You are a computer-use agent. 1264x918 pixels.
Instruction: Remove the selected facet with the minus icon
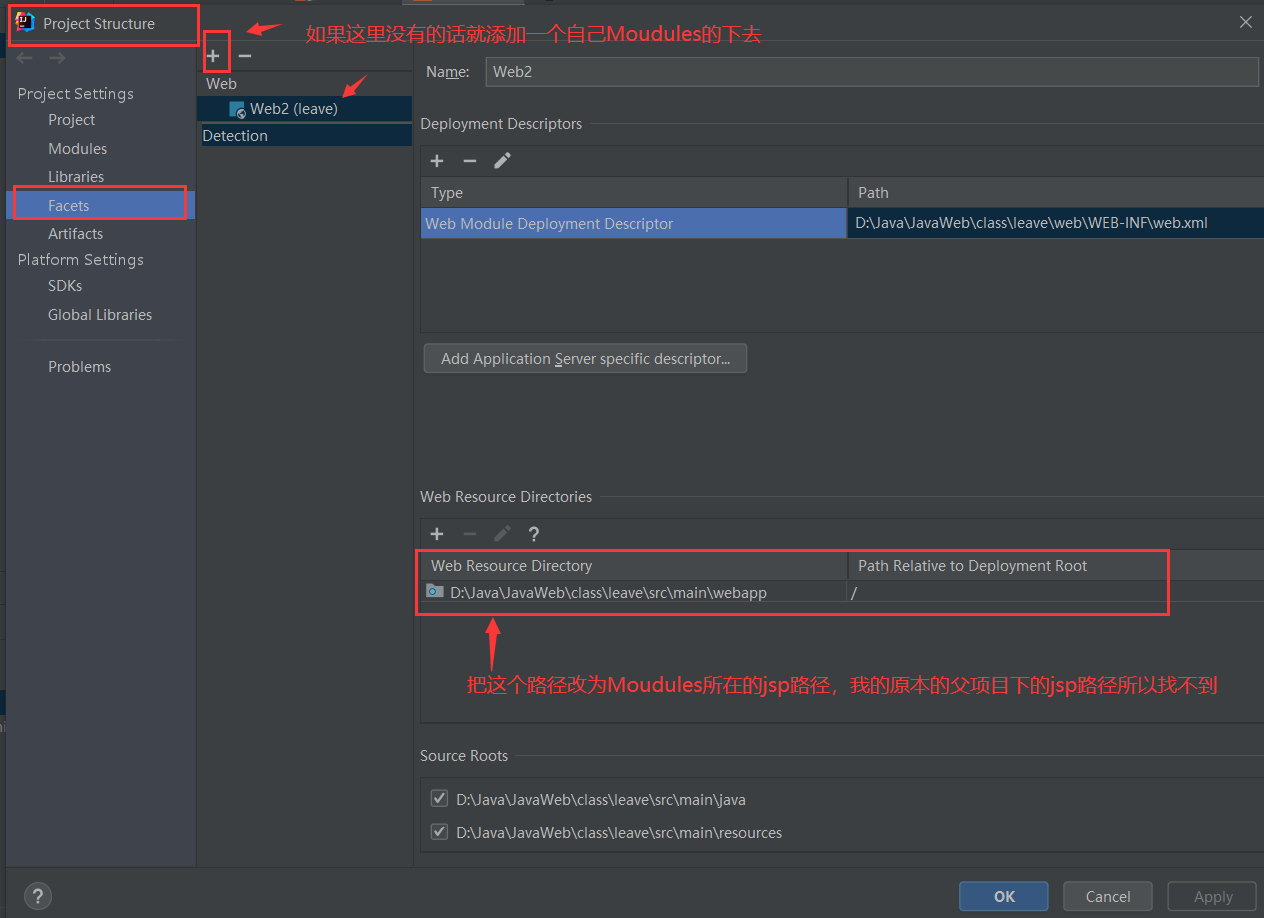[x=245, y=56]
